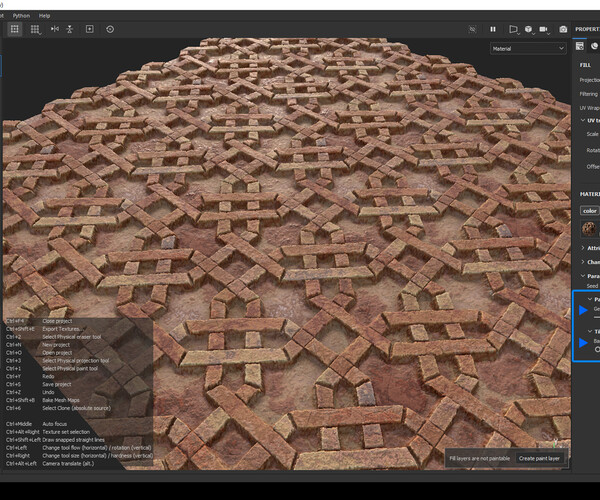This screenshot has width=600, height=500.
Task: Click 'Camera translate (alt.)' shortcut text
Action: [x=68, y=464]
